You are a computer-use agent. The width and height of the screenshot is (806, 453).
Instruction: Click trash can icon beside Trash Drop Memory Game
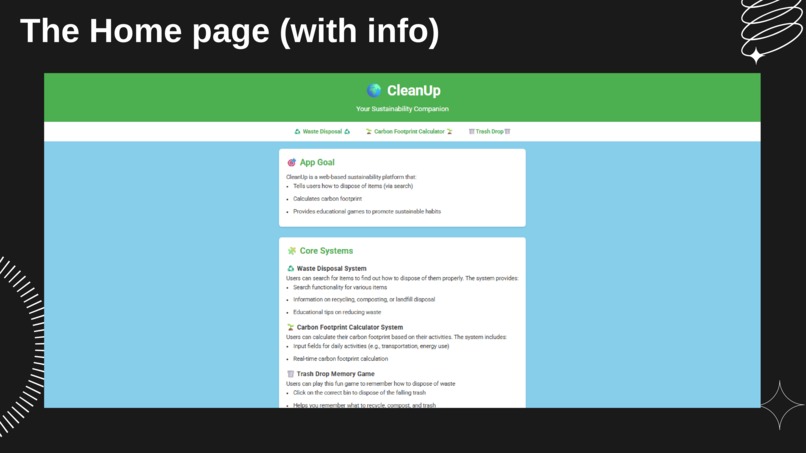(290, 374)
